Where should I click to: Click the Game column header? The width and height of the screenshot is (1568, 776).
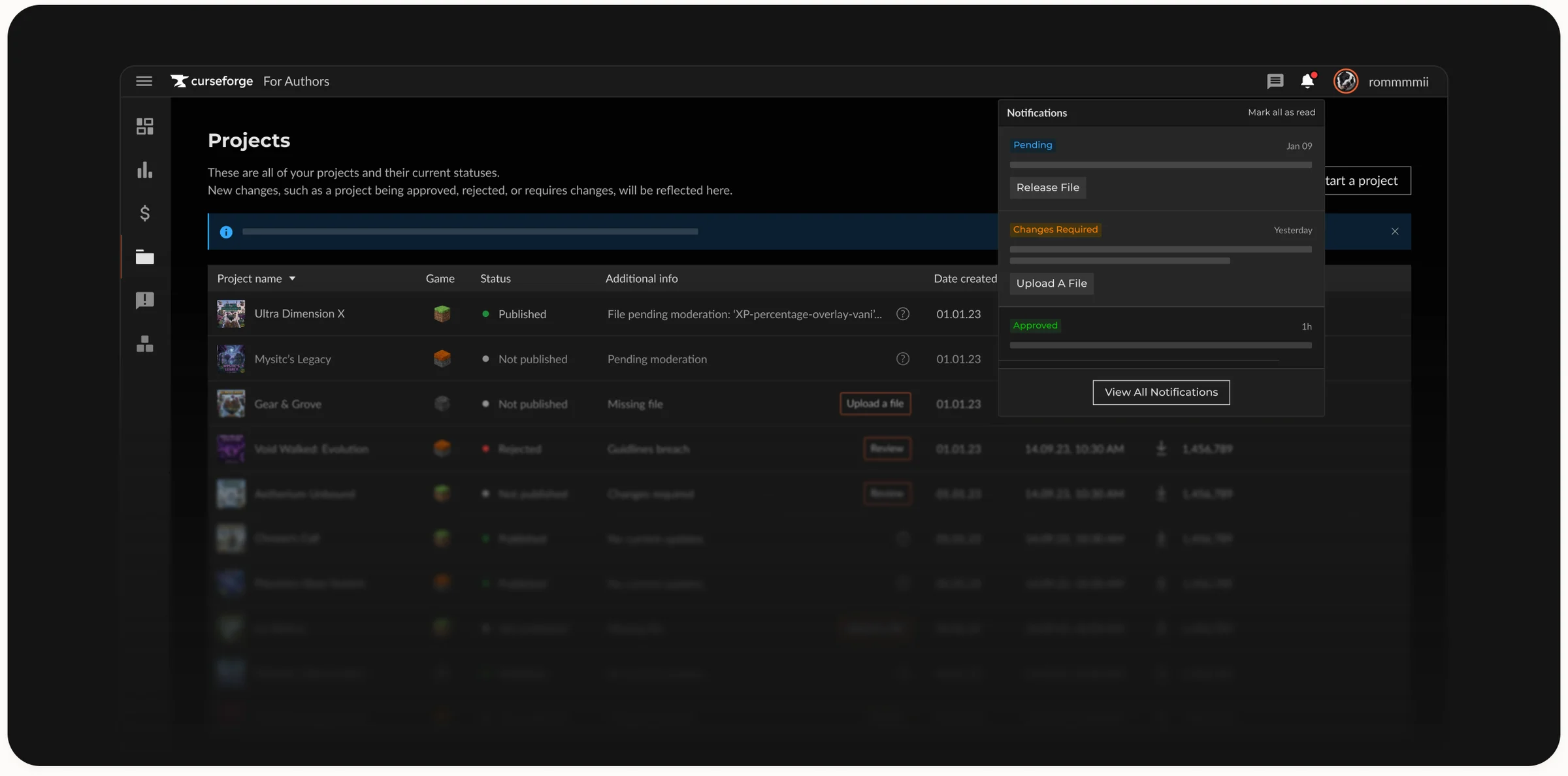coord(440,279)
